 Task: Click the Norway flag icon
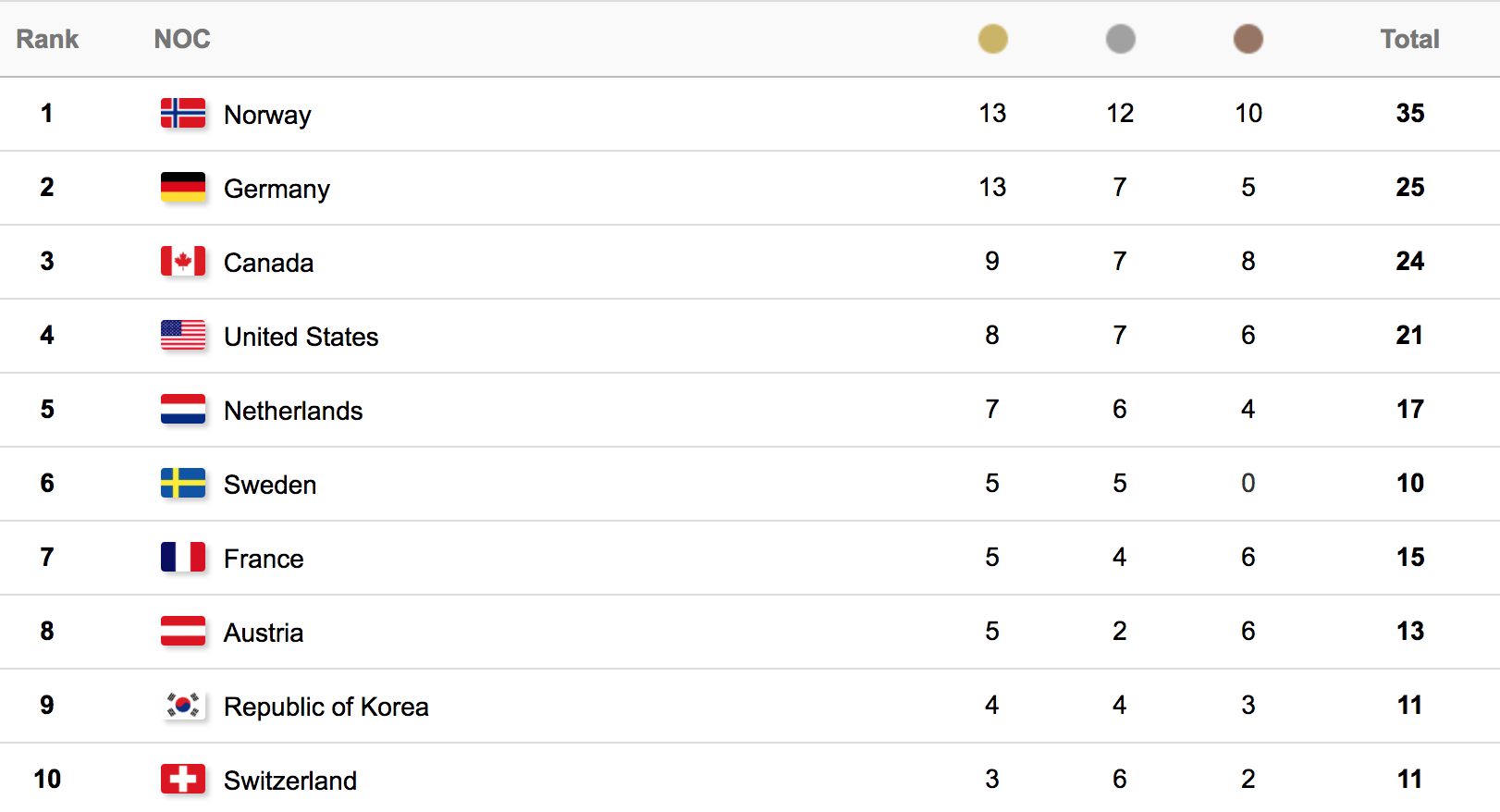[x=183, y=113]
